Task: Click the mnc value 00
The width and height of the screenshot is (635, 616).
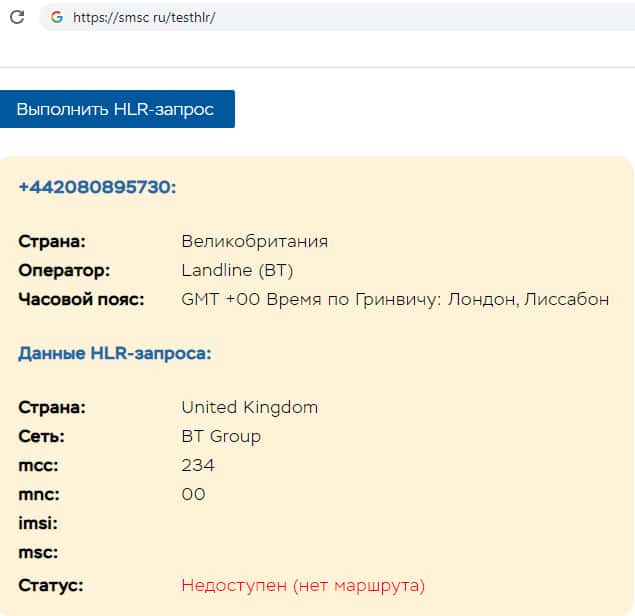Action: (193, 494)
